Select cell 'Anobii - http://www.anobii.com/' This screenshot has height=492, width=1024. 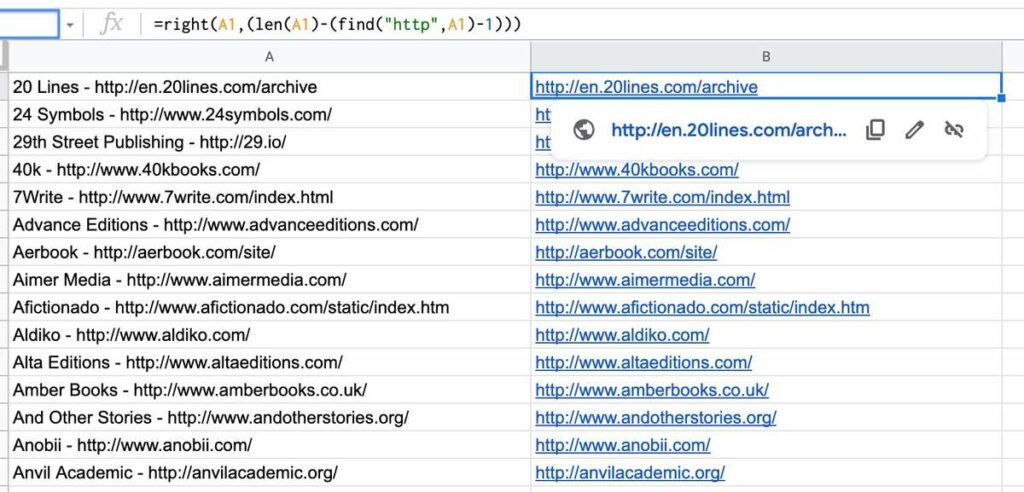click(x=269, y=444)
